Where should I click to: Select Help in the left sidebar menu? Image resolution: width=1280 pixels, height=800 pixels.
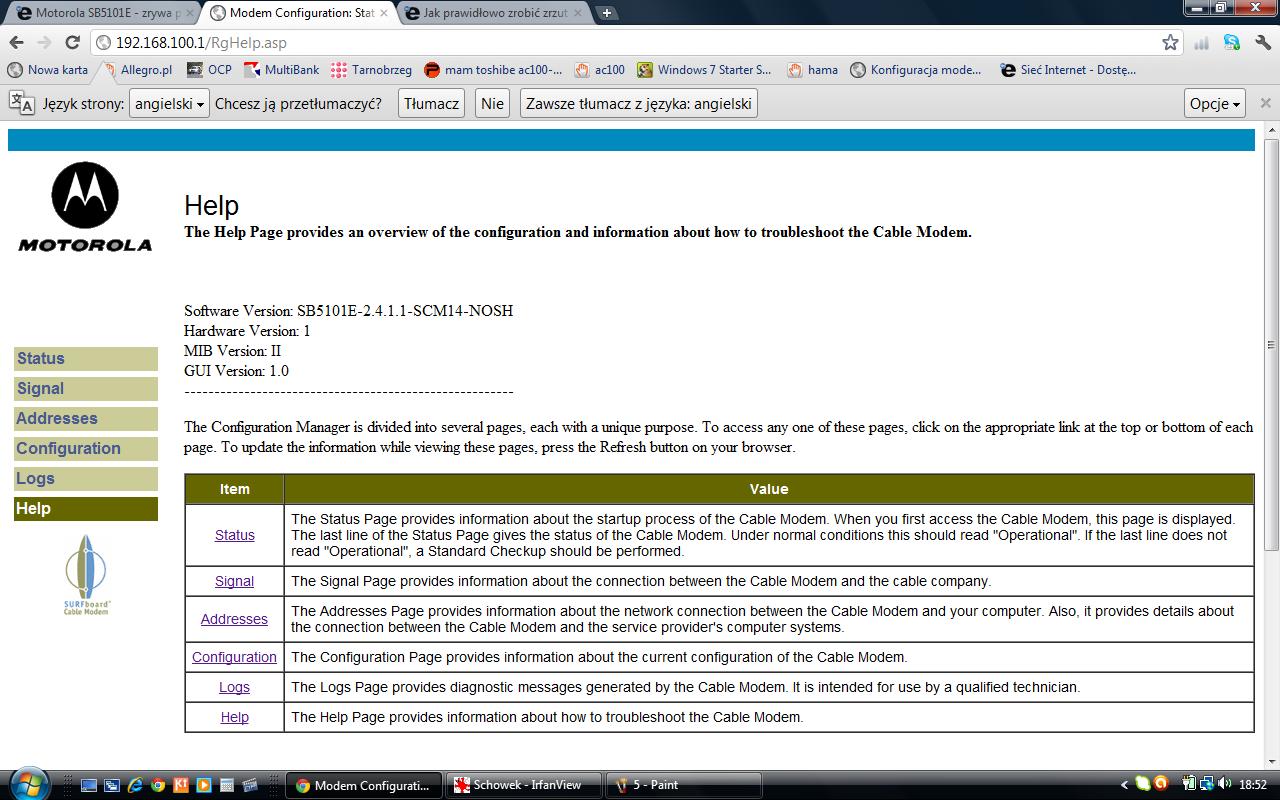coord(86,509)
